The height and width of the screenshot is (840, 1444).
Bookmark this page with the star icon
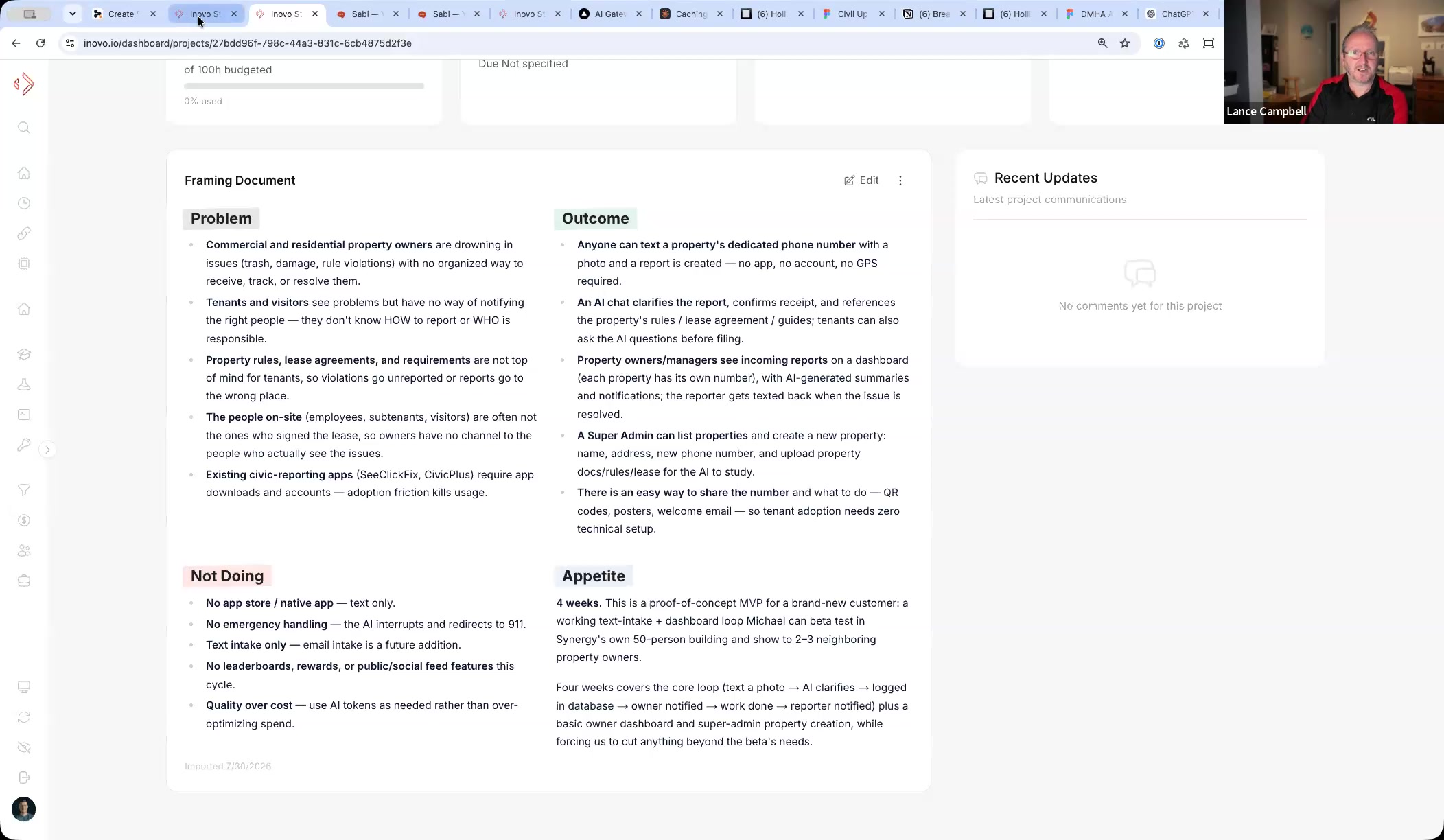click(x=1125, y=43)
